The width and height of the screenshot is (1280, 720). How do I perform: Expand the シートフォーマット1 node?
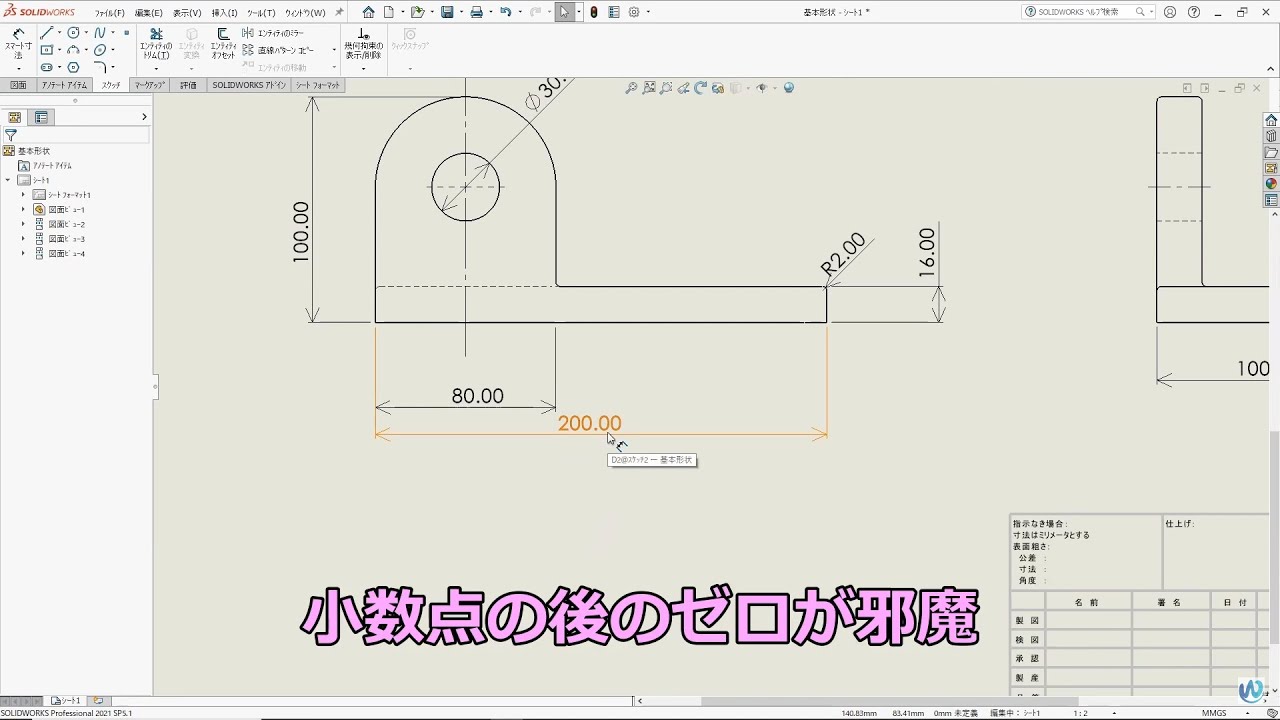(23, 195)
